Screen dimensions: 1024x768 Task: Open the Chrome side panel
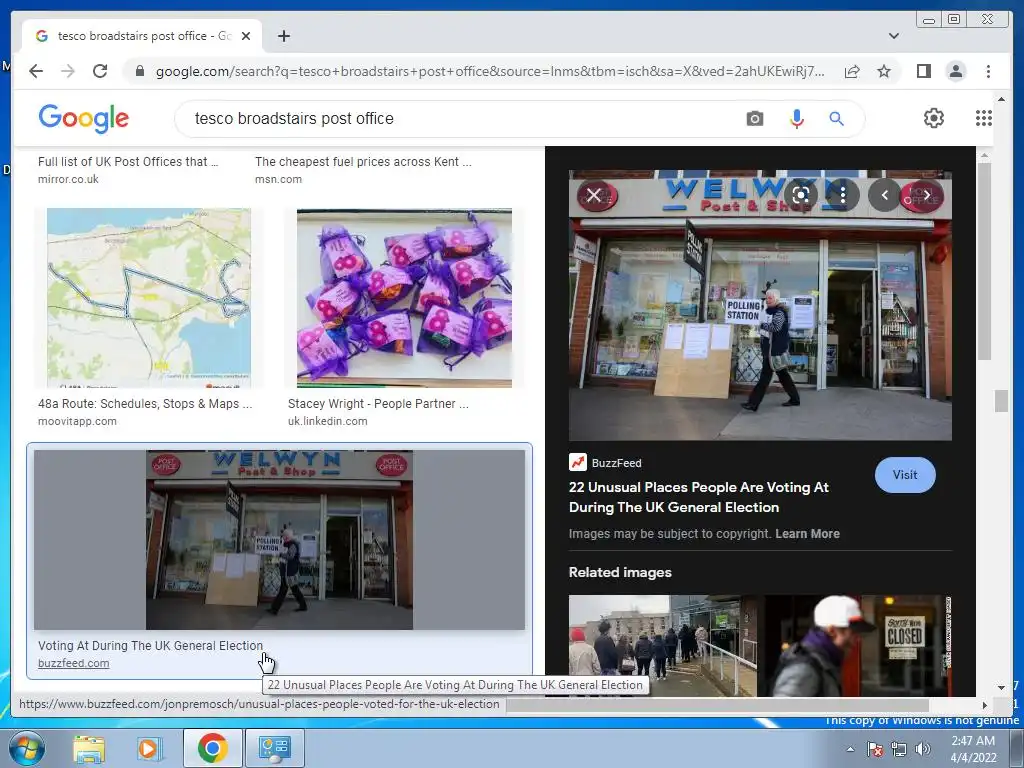[x=923, y=71]
